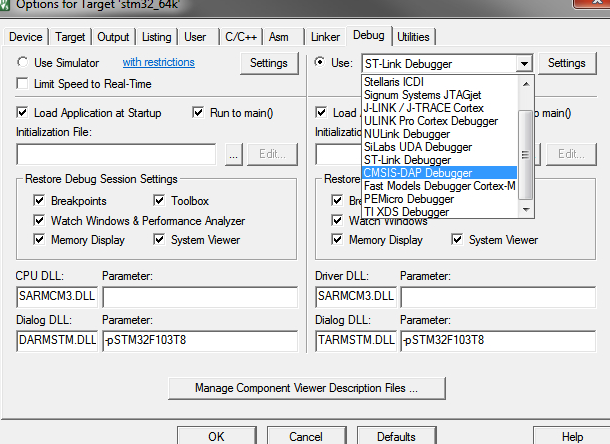Toggle simulator Breakpoints checkbox
Image resolution: width=610 pixels, height=444 pixels.
(39, 201)
